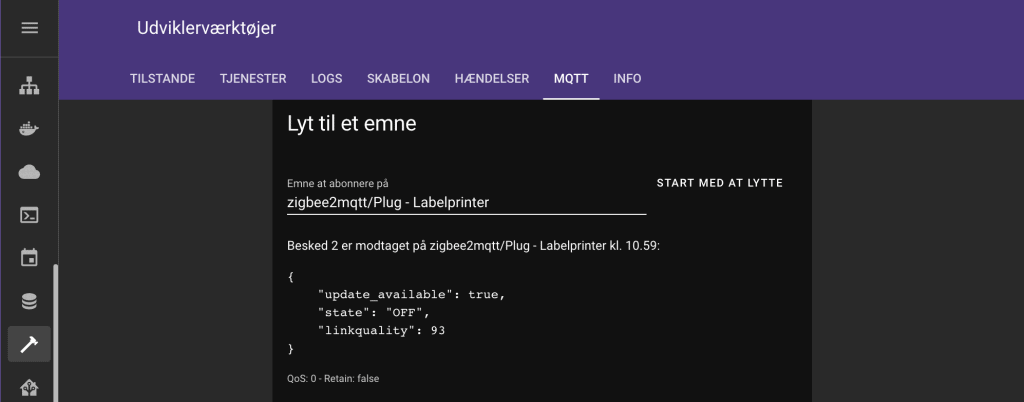Switch to the SKABELON tab

click(x=398, y=79)
